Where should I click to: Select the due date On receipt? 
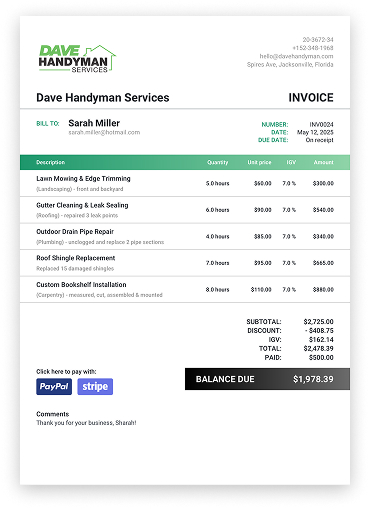(x=319, y=140)
